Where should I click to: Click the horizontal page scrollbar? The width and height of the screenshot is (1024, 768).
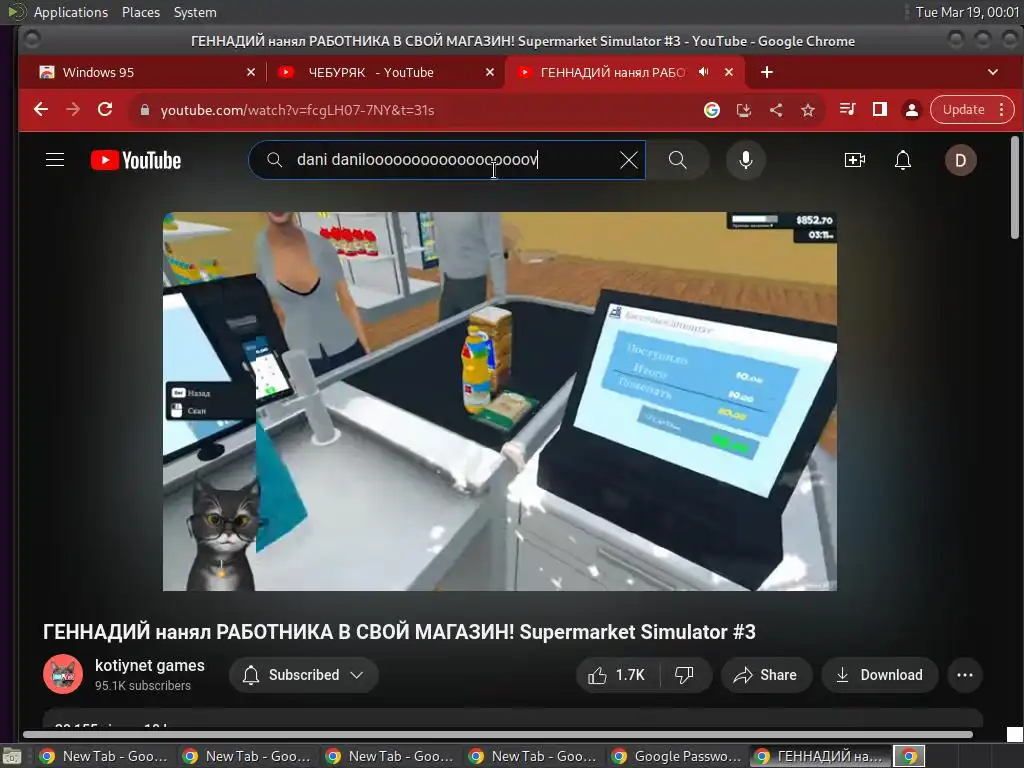498,734
